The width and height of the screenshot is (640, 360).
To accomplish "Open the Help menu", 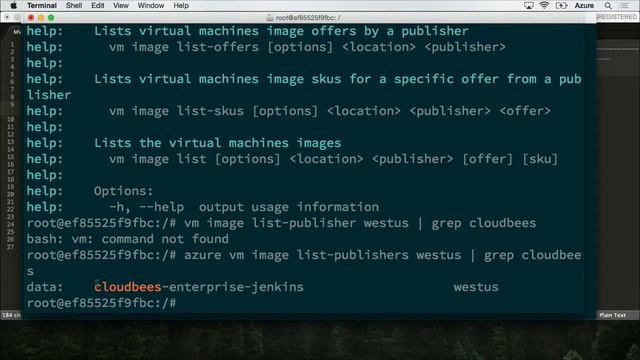I will [x=181, y=6].
